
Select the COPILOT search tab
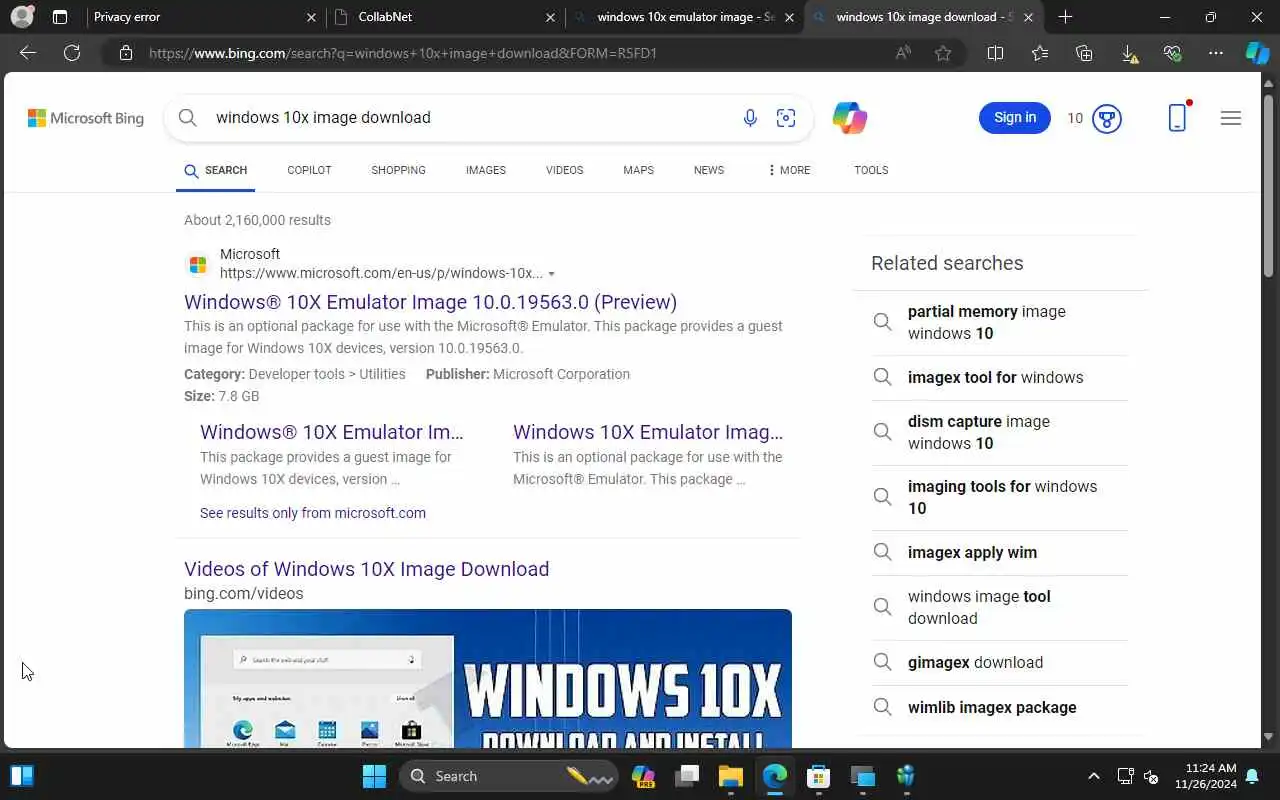pos(309,170)
